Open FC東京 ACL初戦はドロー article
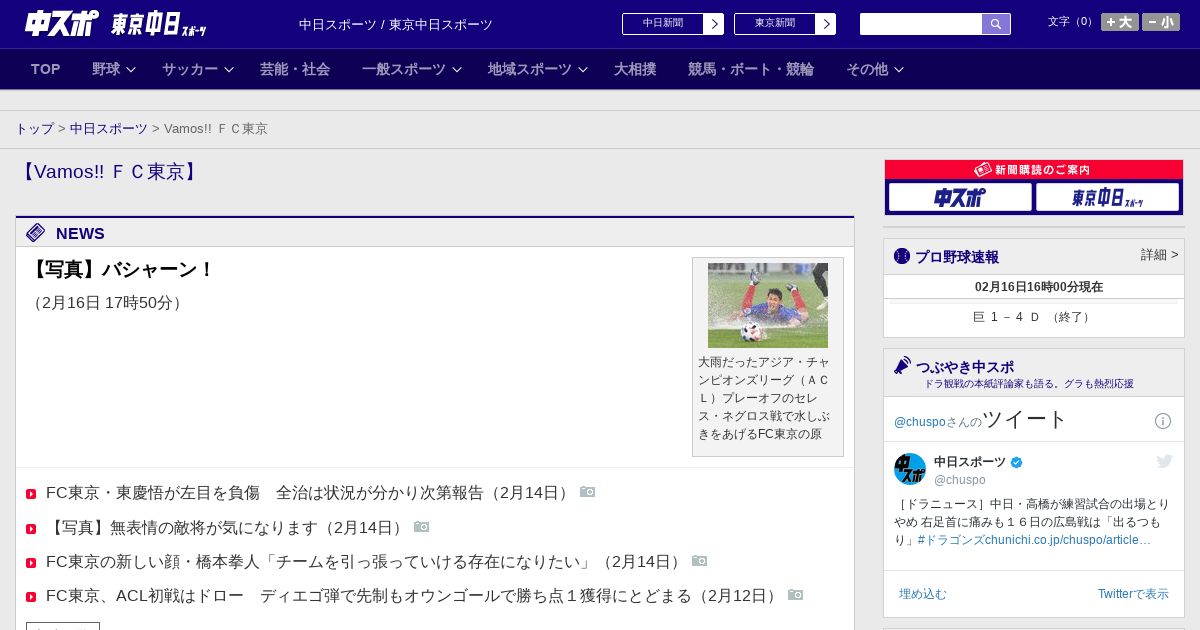 coord(414,596)
